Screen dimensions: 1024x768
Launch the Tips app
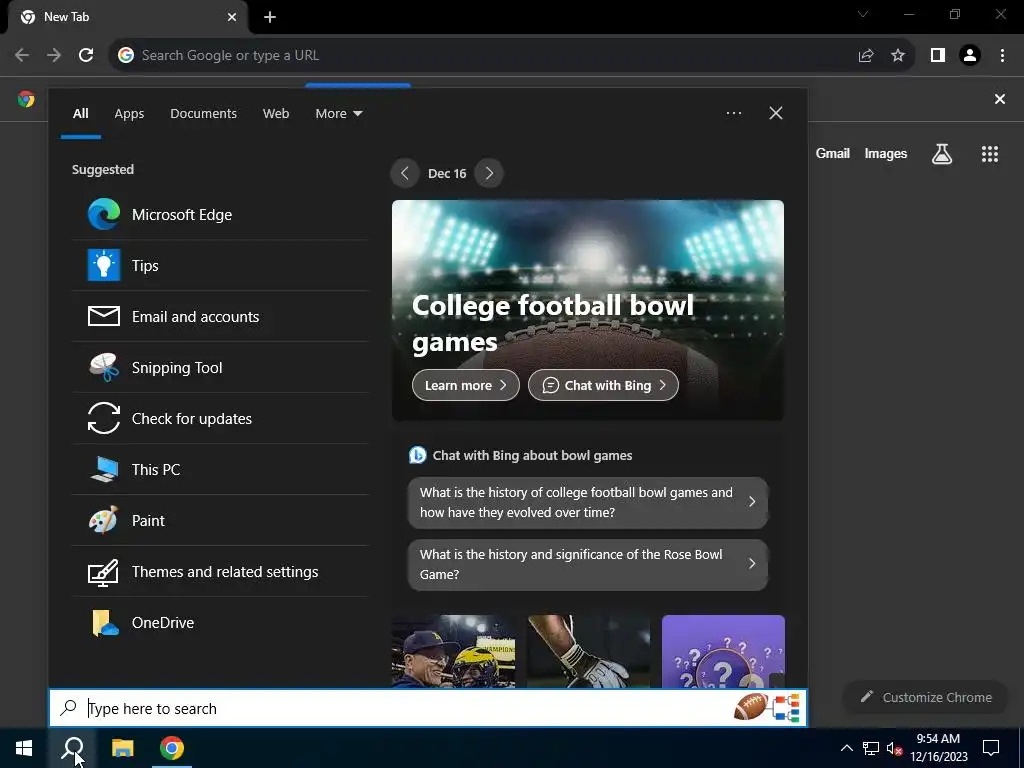(x=220, y=266)
